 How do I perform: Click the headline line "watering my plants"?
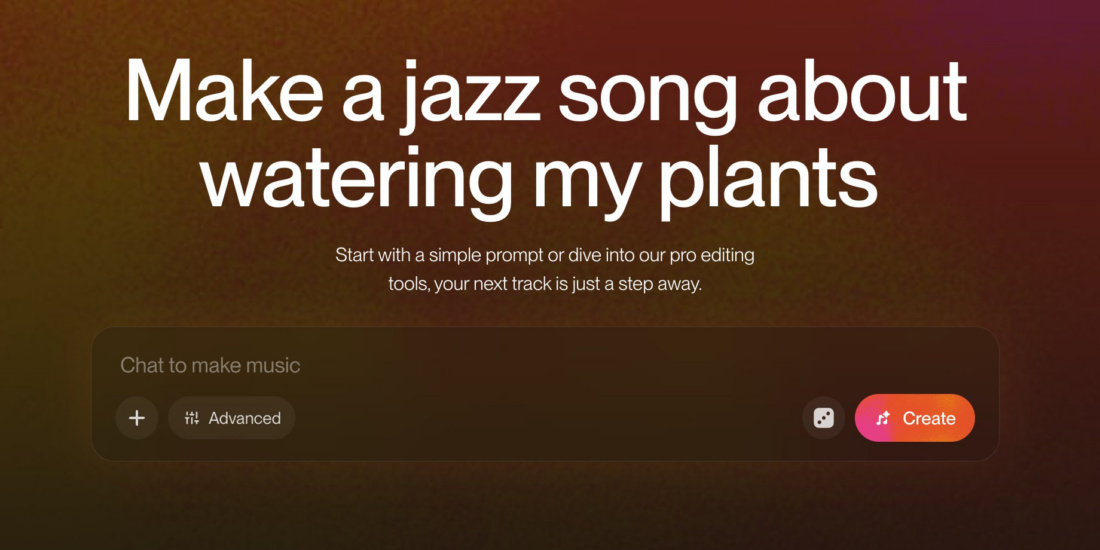pos(539,181)
